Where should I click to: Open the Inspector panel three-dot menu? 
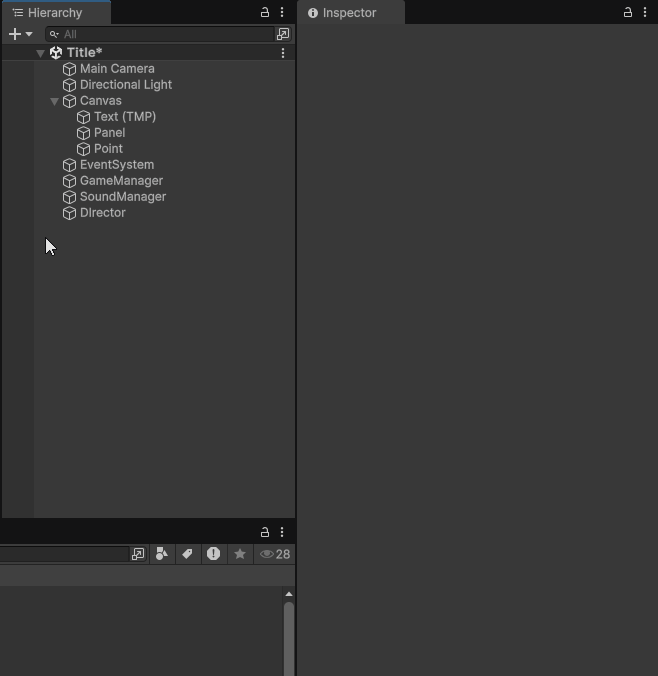point(645,13)
